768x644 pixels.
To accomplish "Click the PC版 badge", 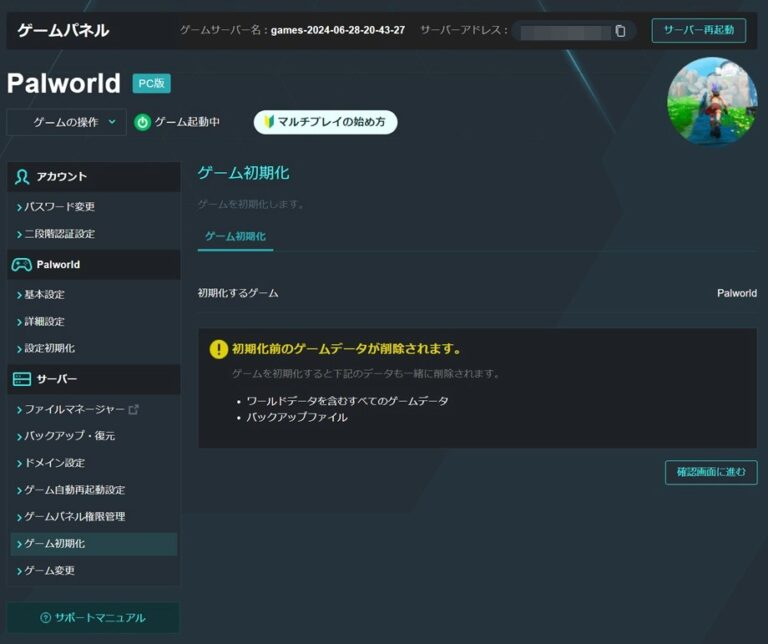I will (151, 83).
